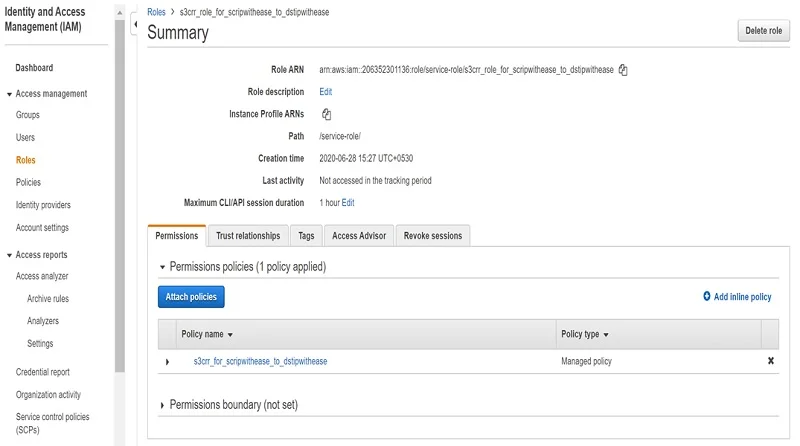
Task: Sort by the Policy name column
Action: [207, 335]
